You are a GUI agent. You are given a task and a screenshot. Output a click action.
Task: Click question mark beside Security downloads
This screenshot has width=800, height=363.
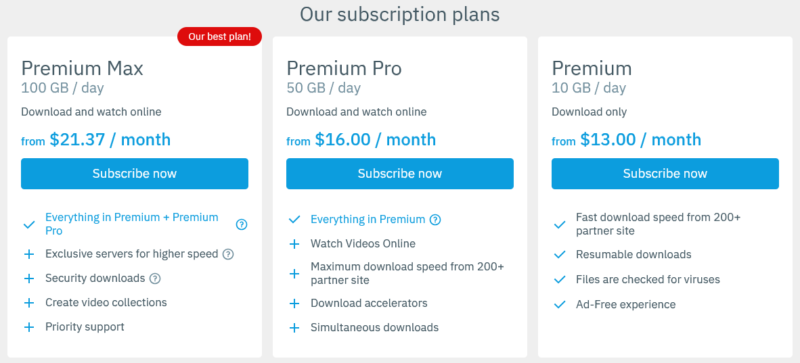(x=155, y=278)
